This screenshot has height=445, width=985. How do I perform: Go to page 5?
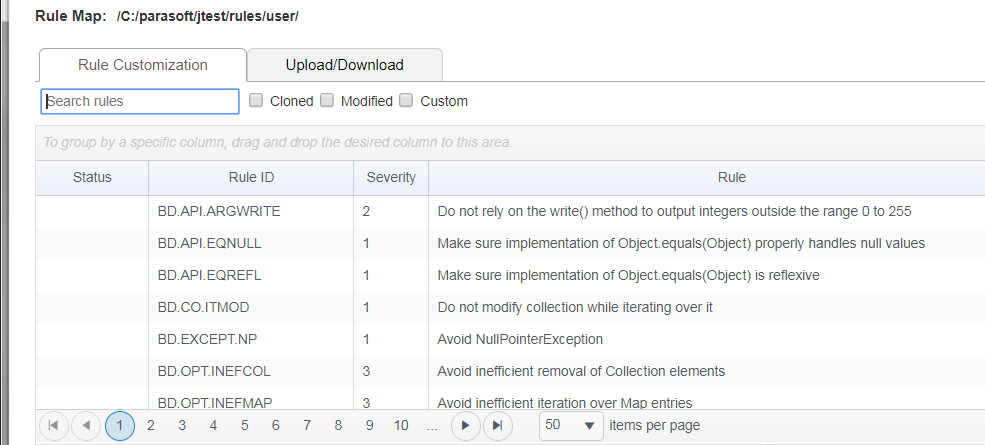244,426
